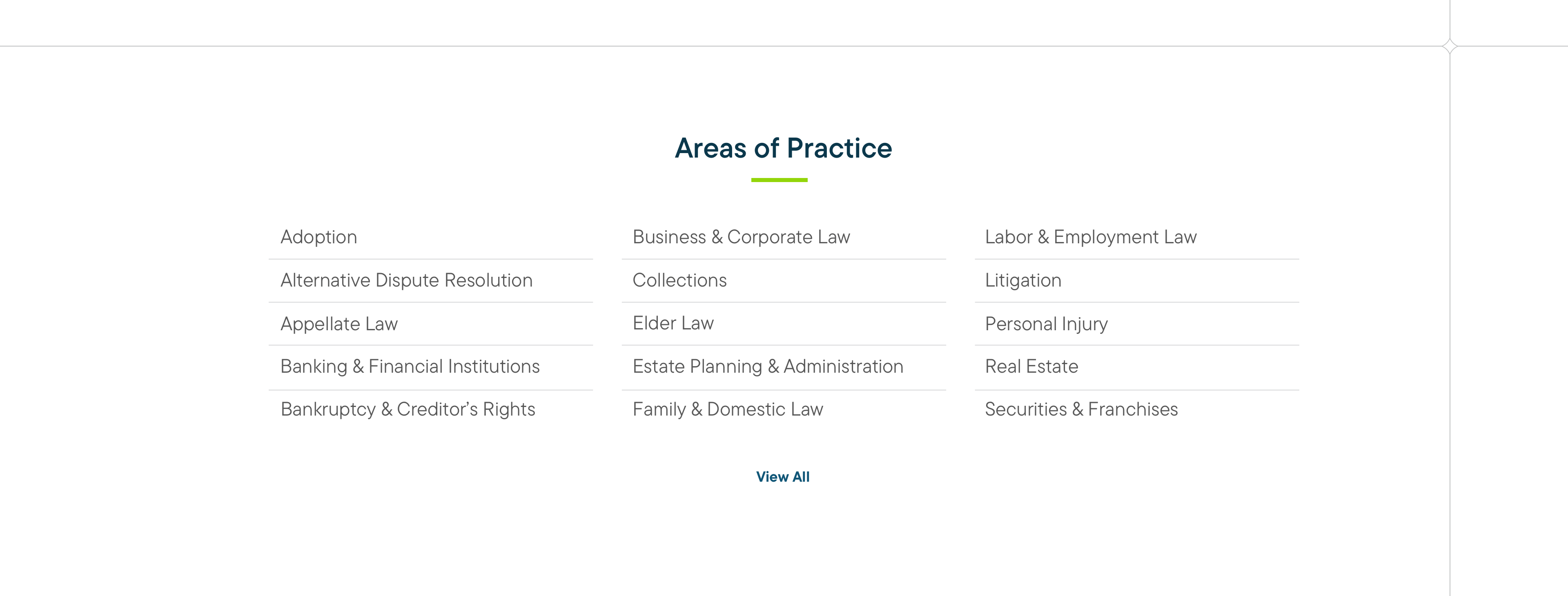View the Personal Injury page

pos(1046,323)
